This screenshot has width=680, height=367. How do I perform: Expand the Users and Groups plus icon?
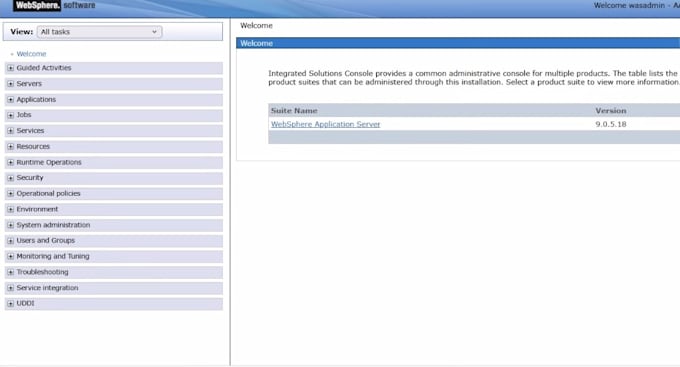tap(10, 241)
